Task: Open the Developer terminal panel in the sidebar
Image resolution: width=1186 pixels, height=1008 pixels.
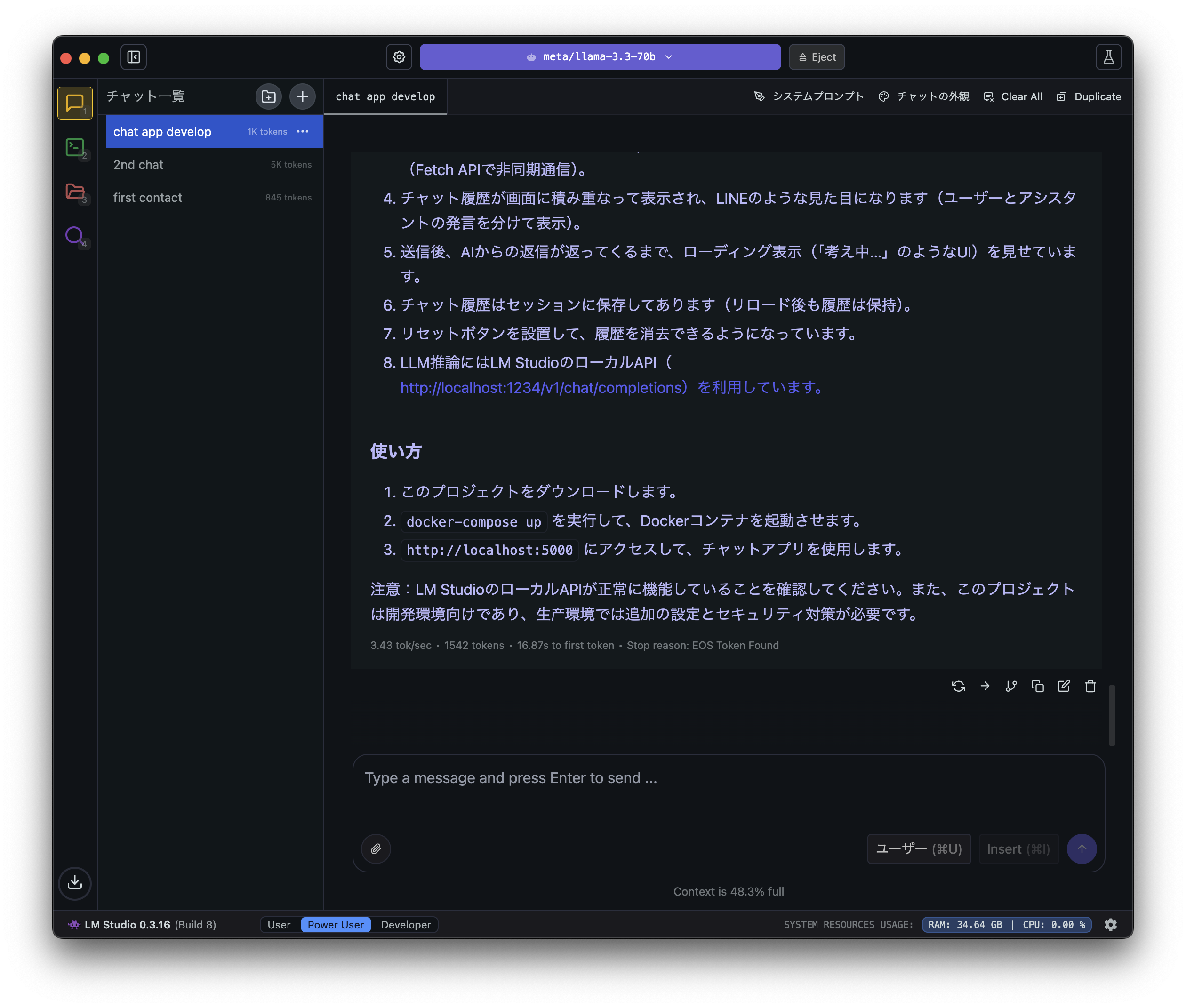Action: 74,147
